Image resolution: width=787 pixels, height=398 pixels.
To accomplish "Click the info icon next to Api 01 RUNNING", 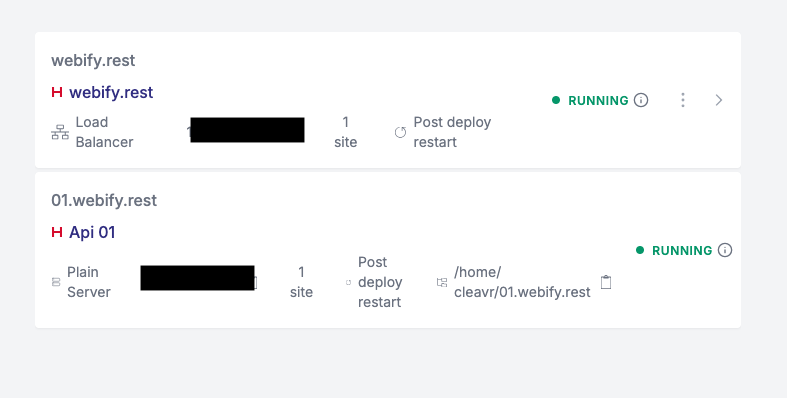I will click(x=725, y=250).
